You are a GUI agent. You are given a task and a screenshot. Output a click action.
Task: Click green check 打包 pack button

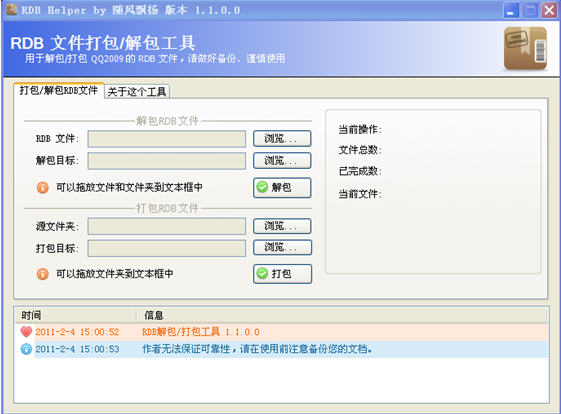point(282,274)
